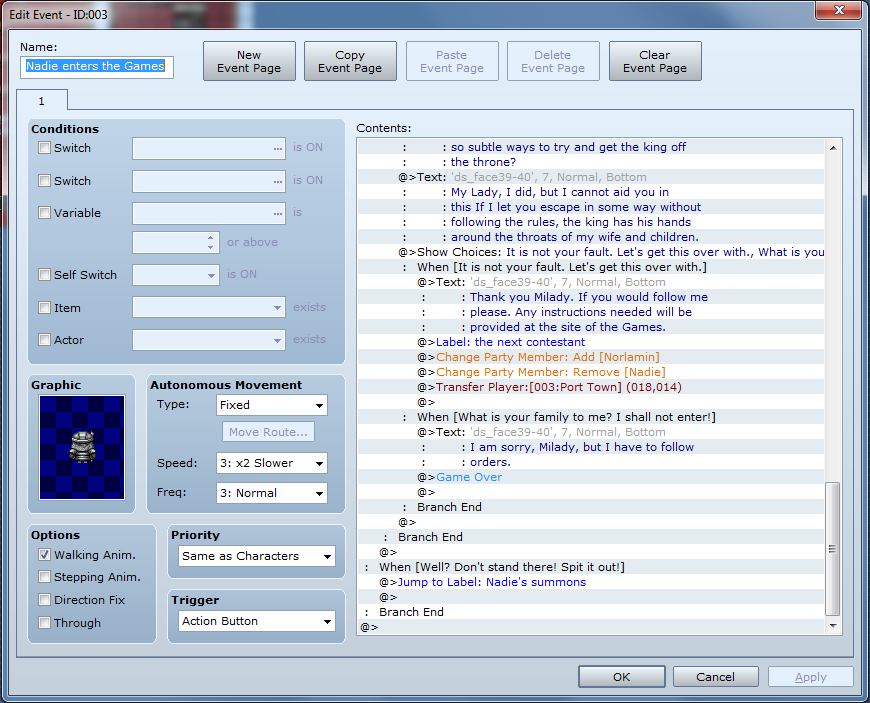Open the Trigger Action Button dropdown

click(257, 621)
